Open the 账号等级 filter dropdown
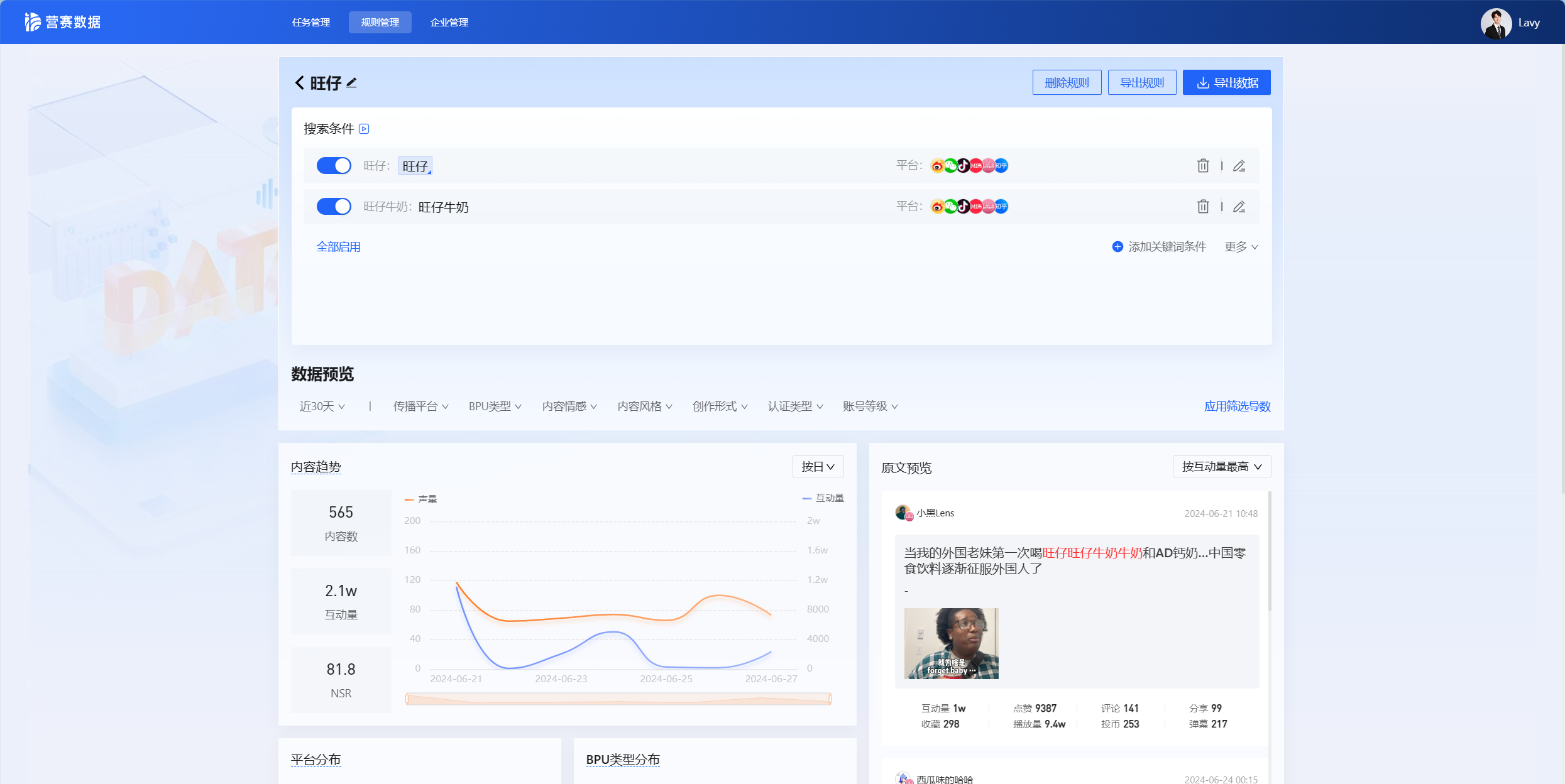 [x=870, y=406]
